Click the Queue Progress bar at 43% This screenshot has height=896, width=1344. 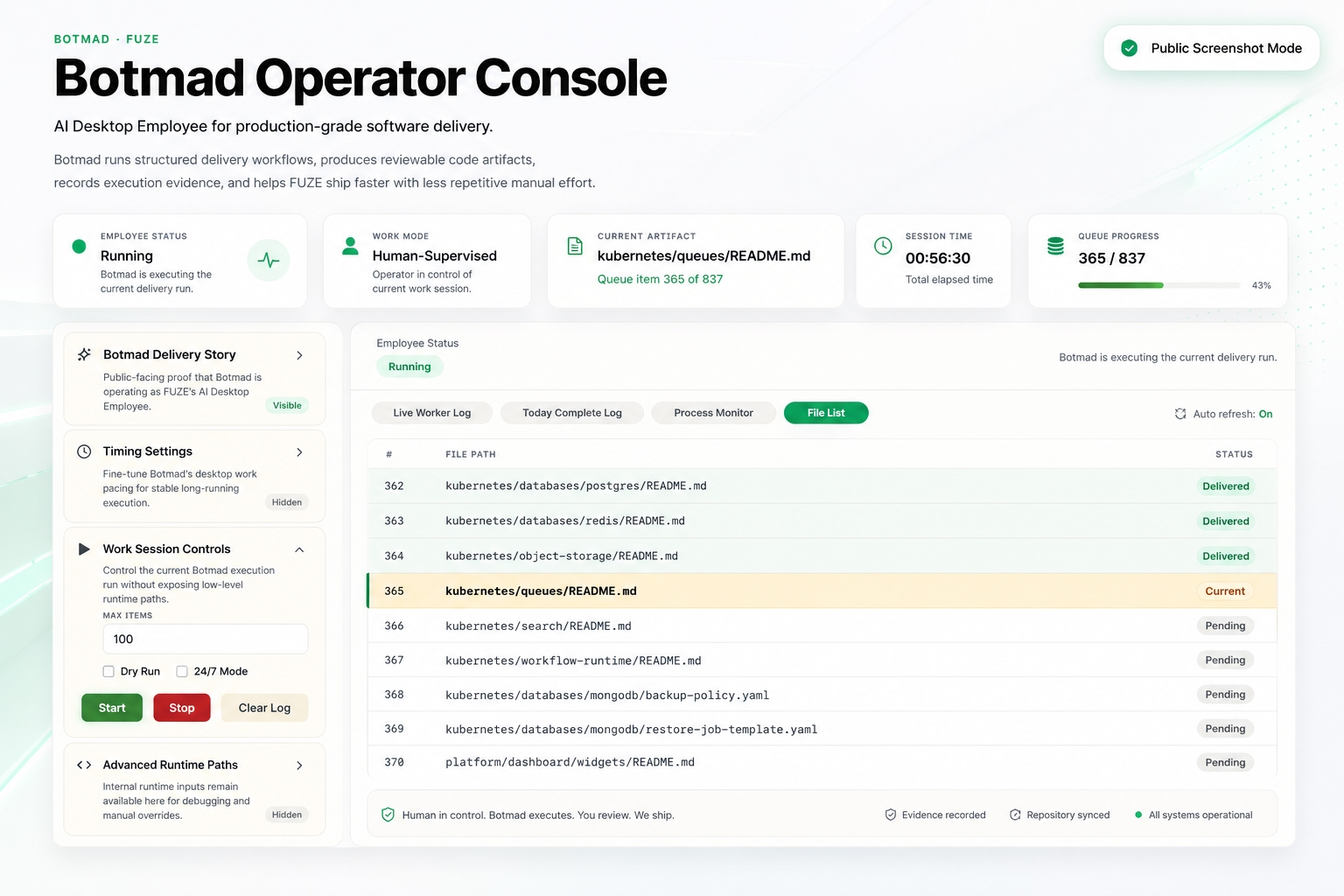click(x=1159, y=285)
